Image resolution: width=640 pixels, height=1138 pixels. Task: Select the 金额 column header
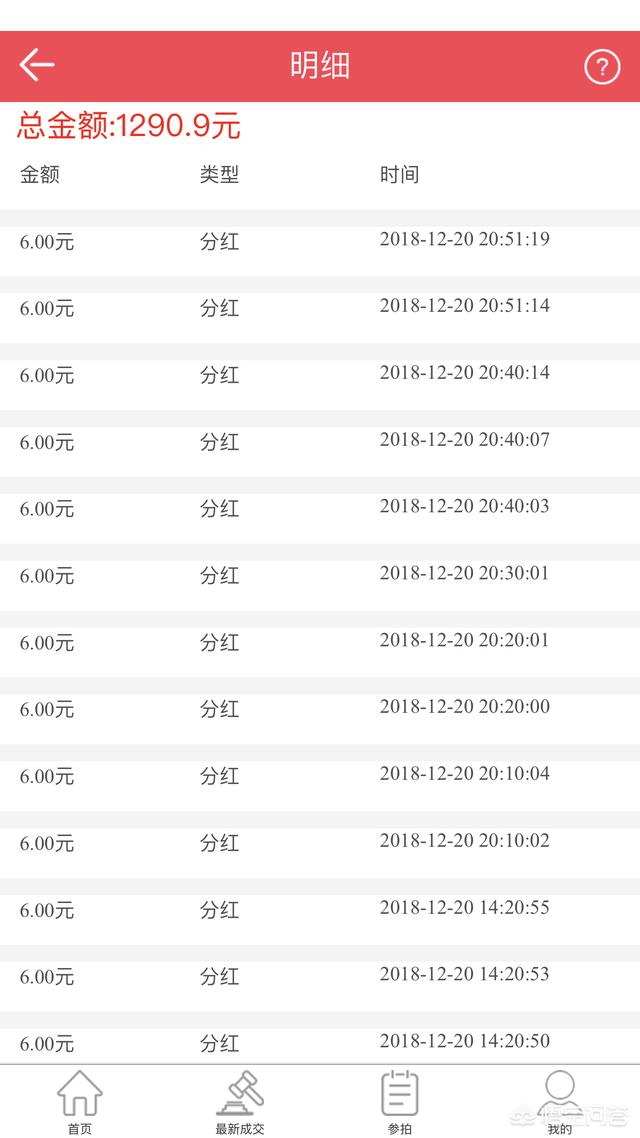[40, 175]
